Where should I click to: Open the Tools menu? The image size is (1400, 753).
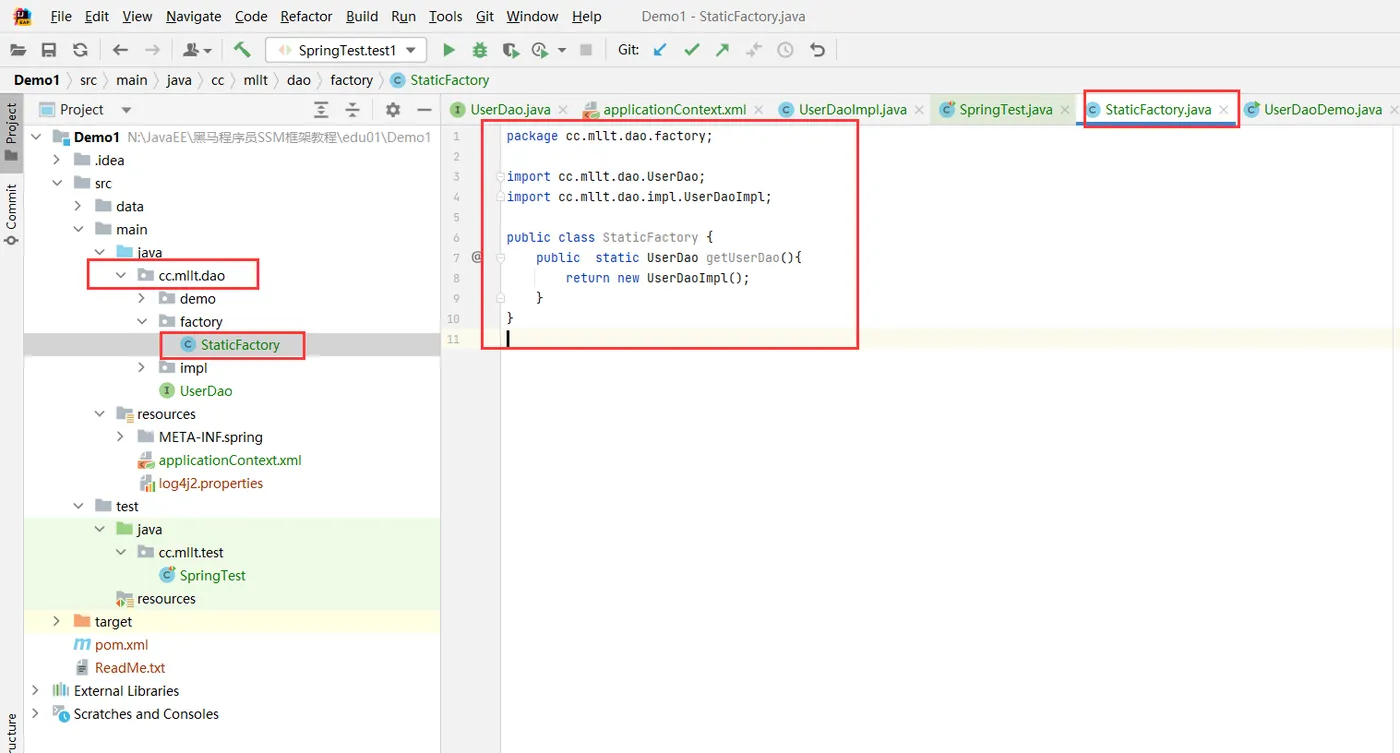(445, 16)
